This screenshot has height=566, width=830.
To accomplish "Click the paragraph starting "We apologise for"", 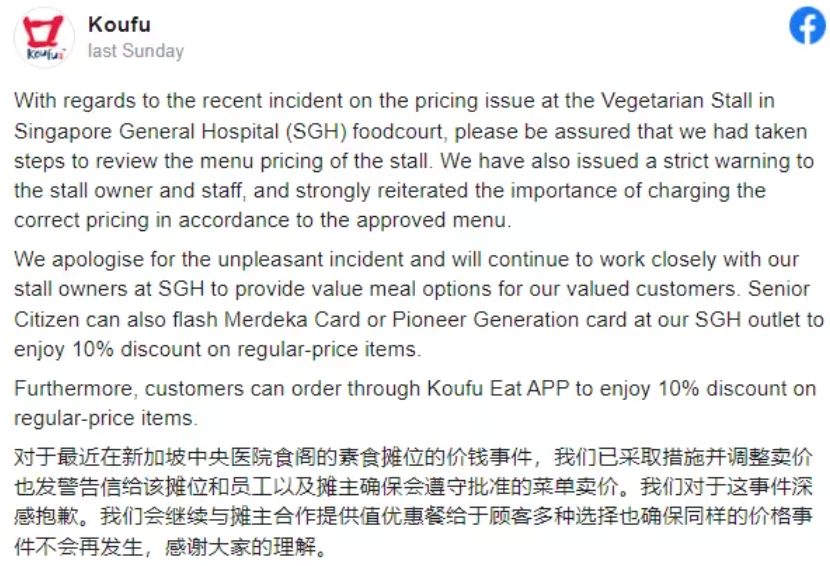I will click(x=419, y=304).
